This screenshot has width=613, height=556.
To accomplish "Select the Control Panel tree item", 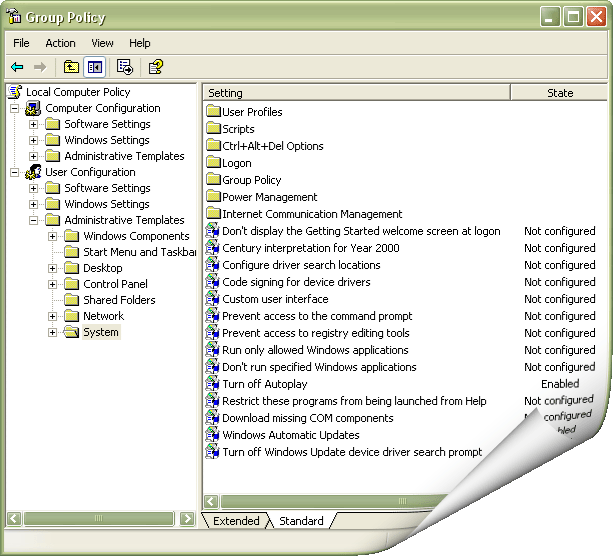I will 115,284.
